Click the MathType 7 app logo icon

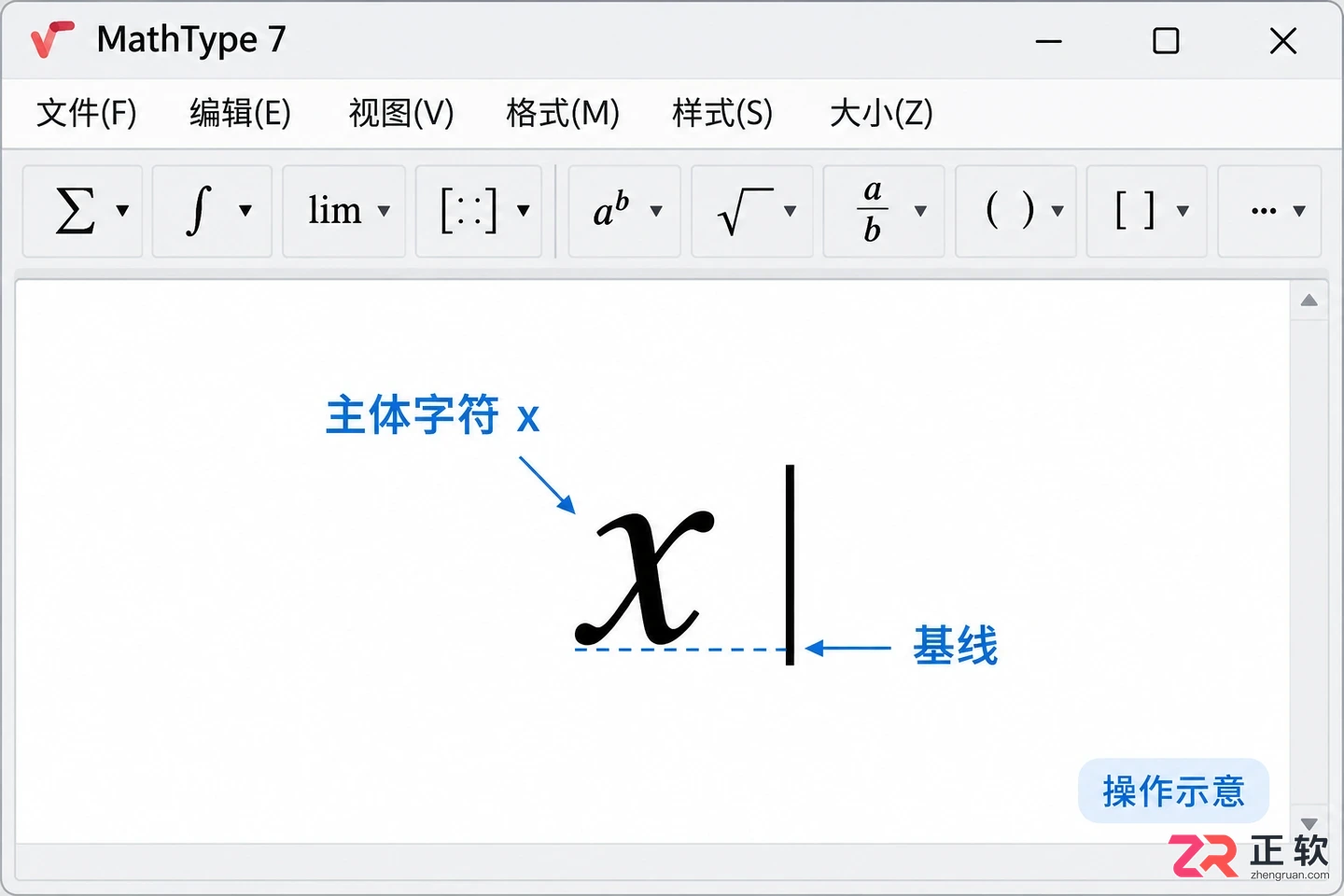[52, 39]
